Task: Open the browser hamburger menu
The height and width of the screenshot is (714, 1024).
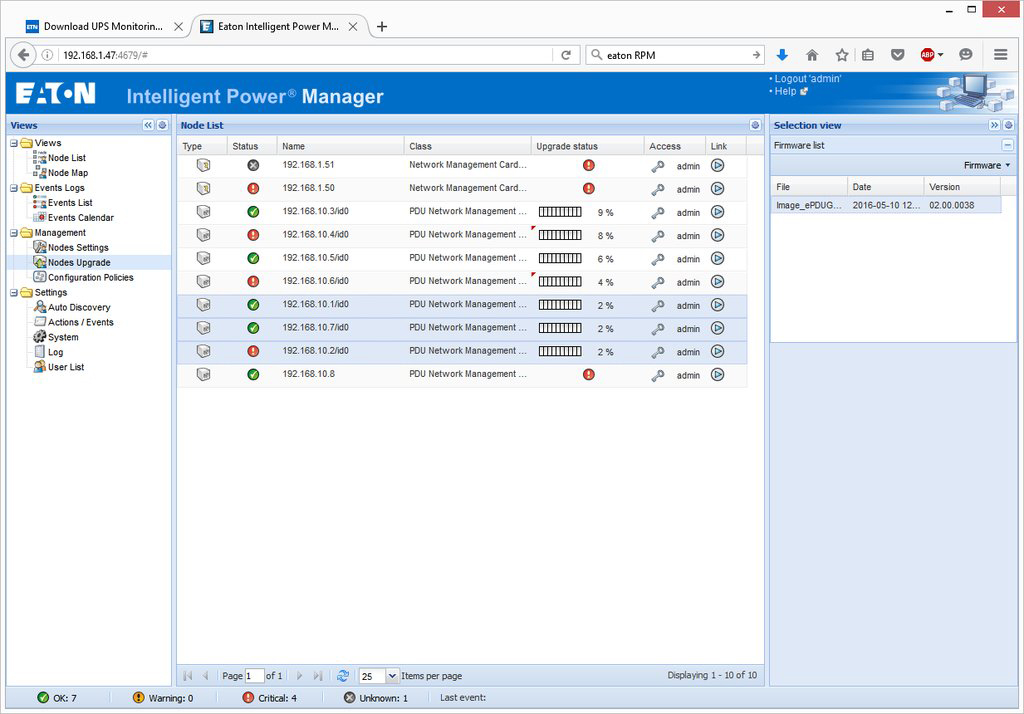Action: [1000, 55]
